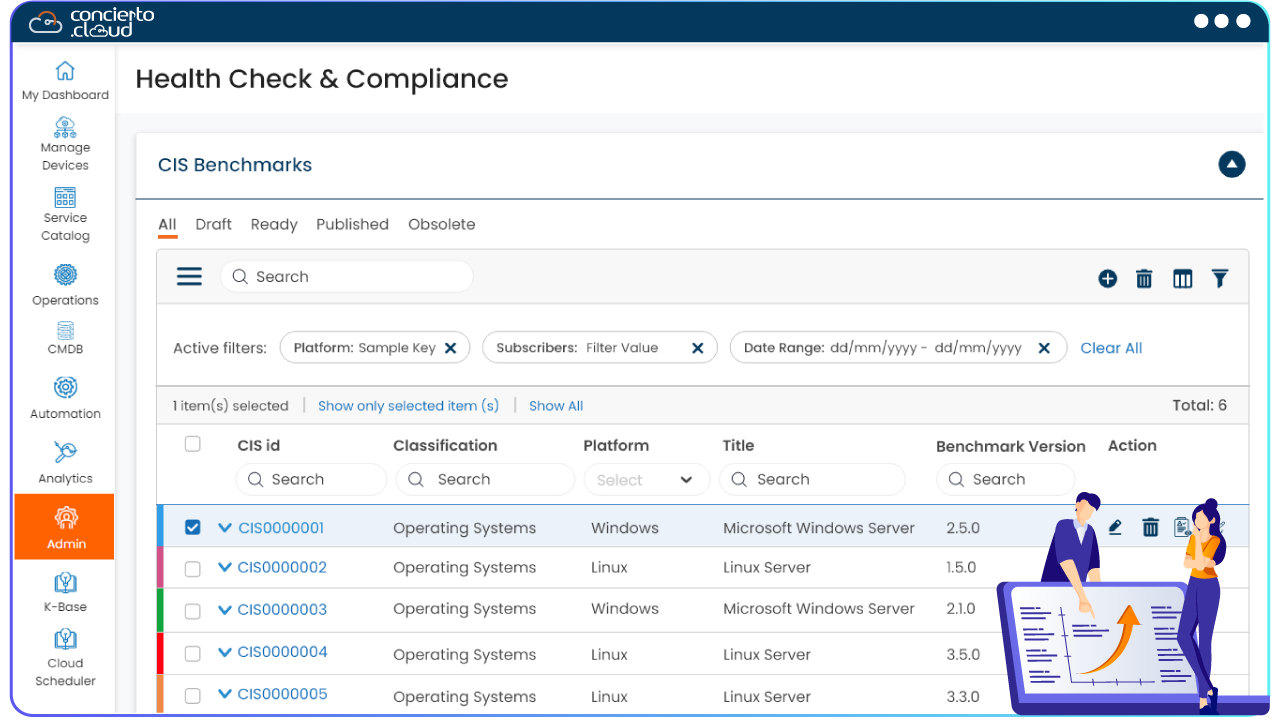Open the Operations section in the sidebar

(64, 285)
